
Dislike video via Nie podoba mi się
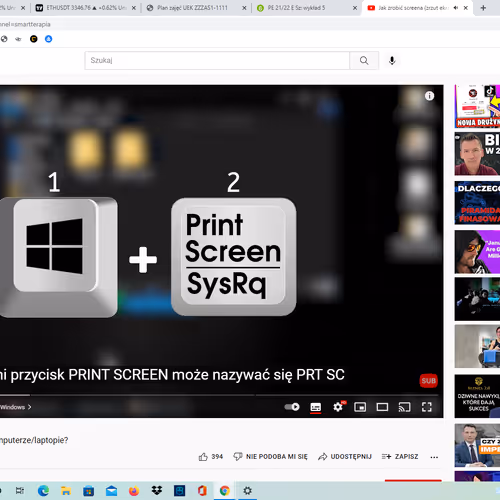tap(270, 456)
